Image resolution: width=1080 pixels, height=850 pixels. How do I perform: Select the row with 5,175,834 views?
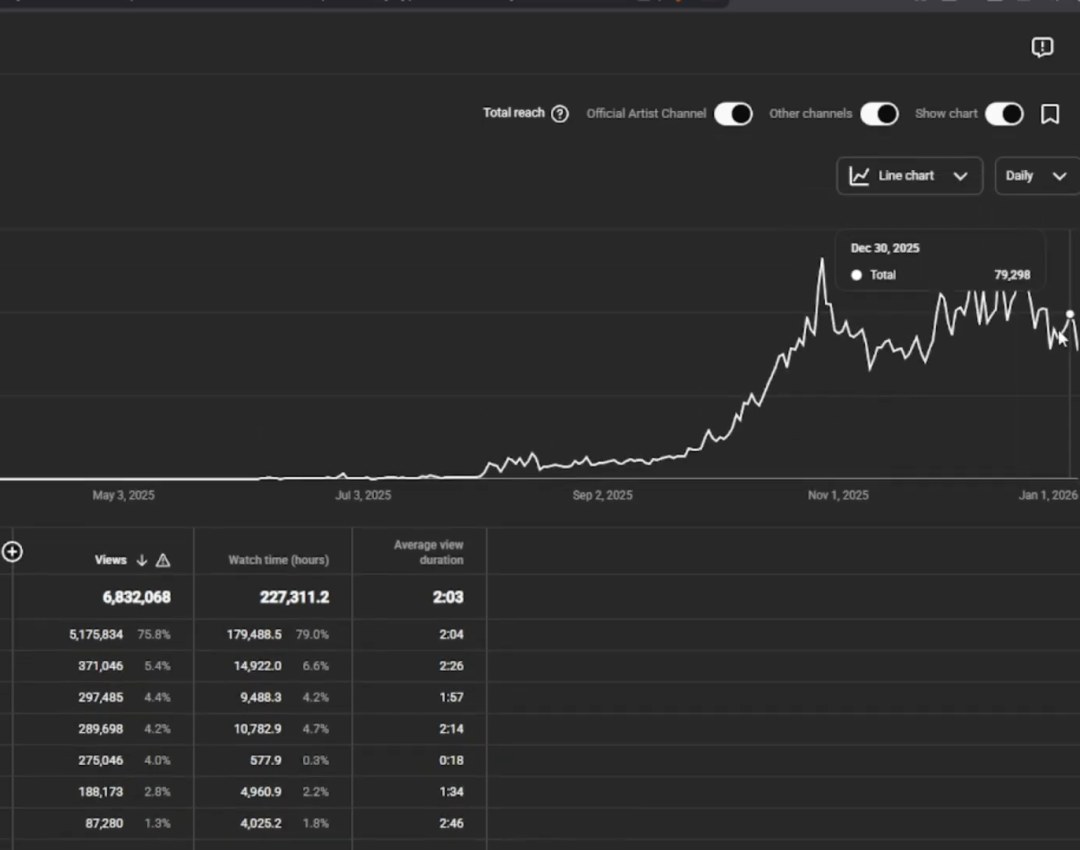[x=96, y=635]
